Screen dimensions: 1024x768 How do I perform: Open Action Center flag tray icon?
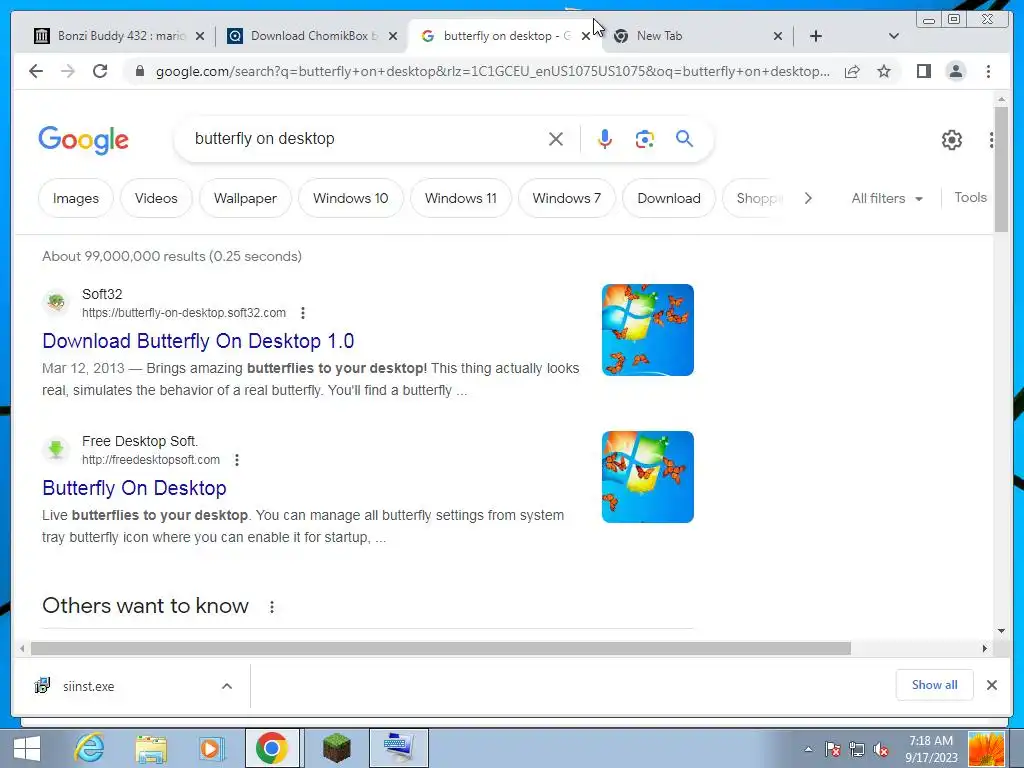(x=833, y=750)
